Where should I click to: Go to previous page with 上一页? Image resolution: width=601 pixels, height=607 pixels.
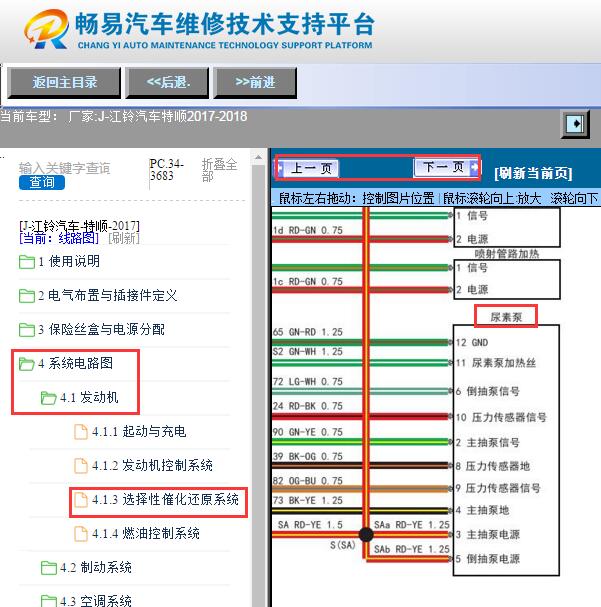(x=308, y=168)
